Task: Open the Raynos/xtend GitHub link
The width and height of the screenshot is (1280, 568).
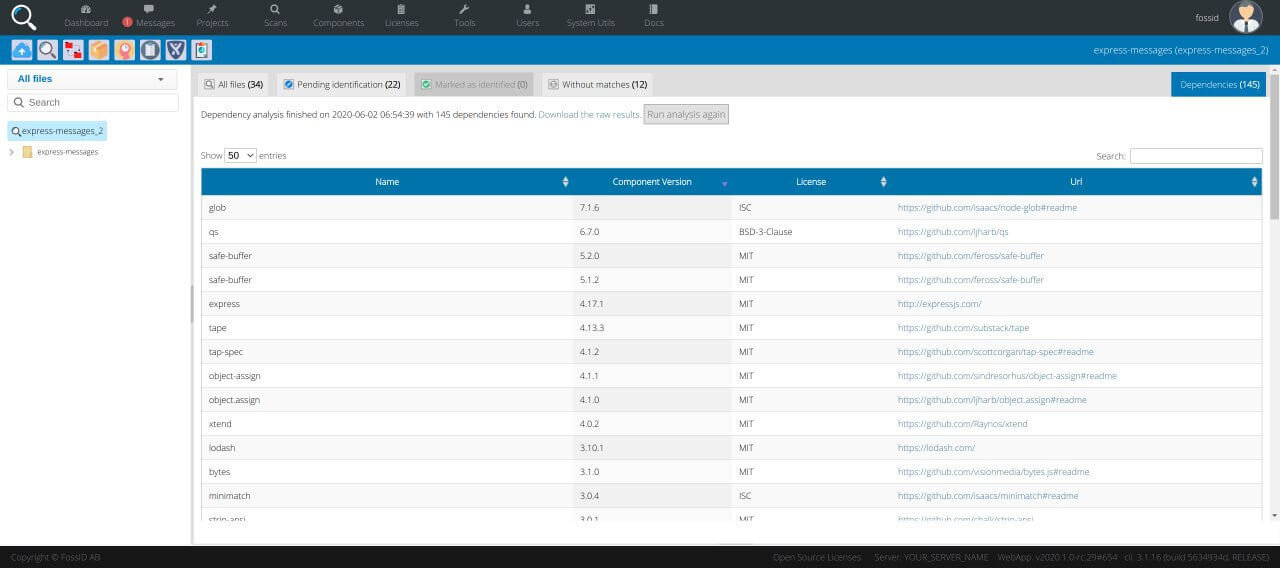Action: 962,424
